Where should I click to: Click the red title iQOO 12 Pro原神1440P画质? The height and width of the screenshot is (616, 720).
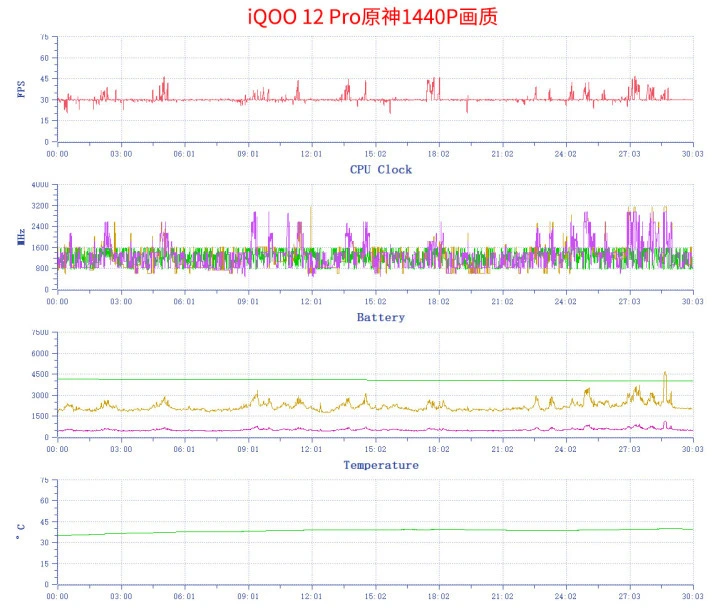coord(372,17)
